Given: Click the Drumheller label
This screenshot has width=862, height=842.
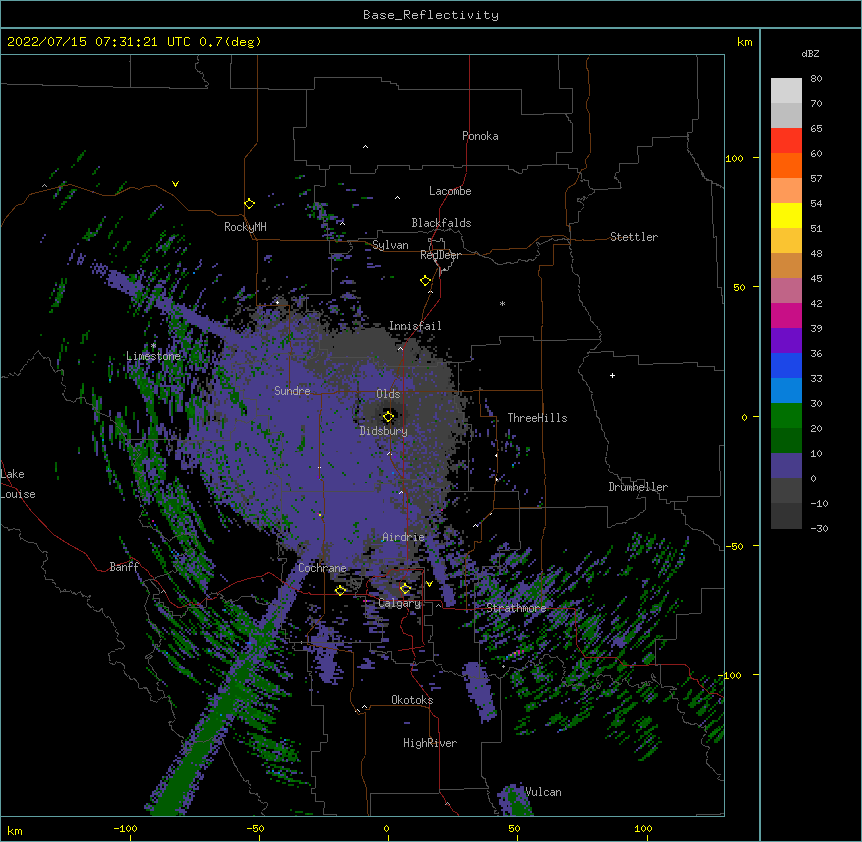Looking at the screenshot, I should [x=638, y=487].
